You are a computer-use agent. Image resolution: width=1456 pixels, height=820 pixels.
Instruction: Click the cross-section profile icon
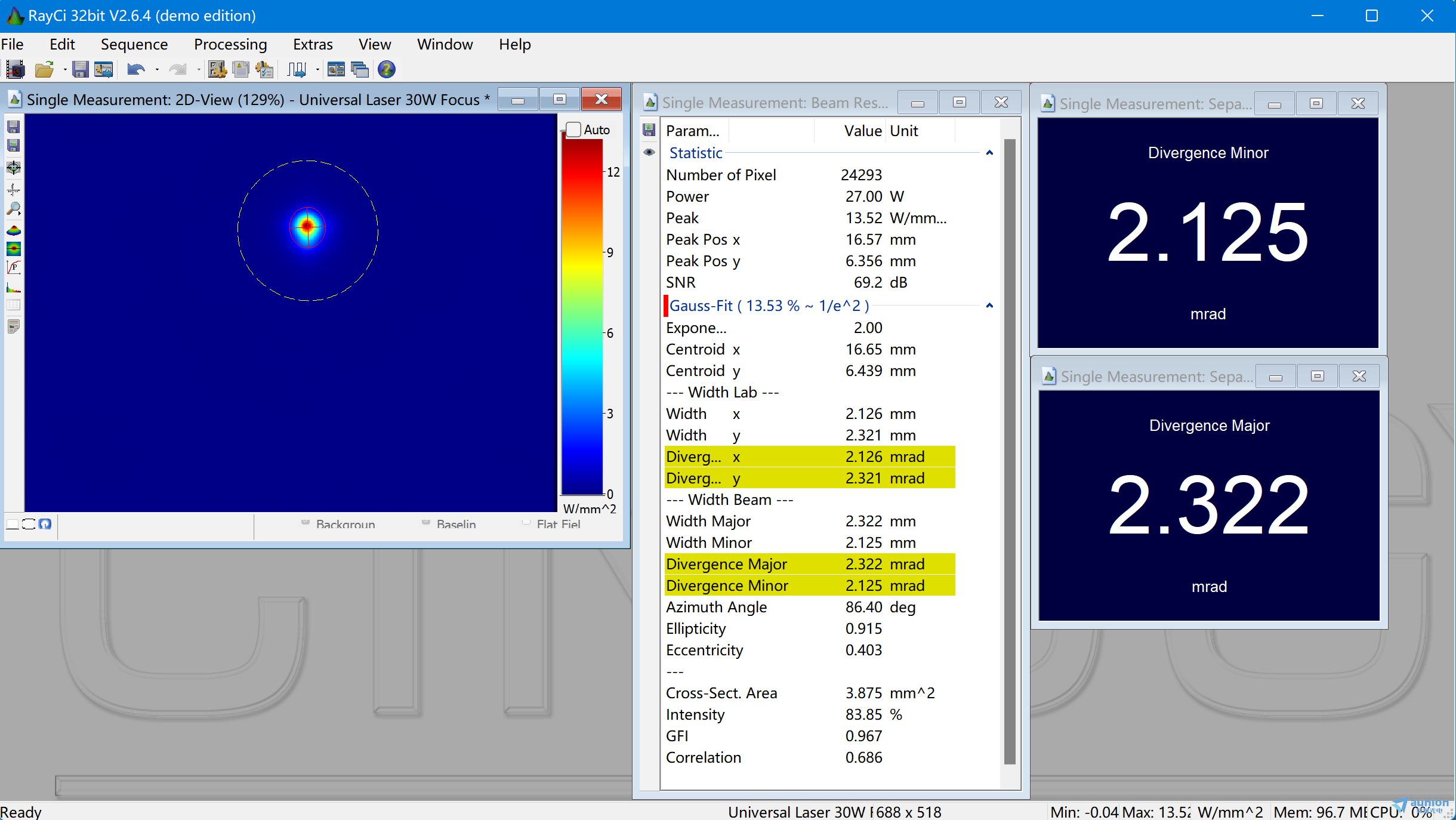coord(13,249)
